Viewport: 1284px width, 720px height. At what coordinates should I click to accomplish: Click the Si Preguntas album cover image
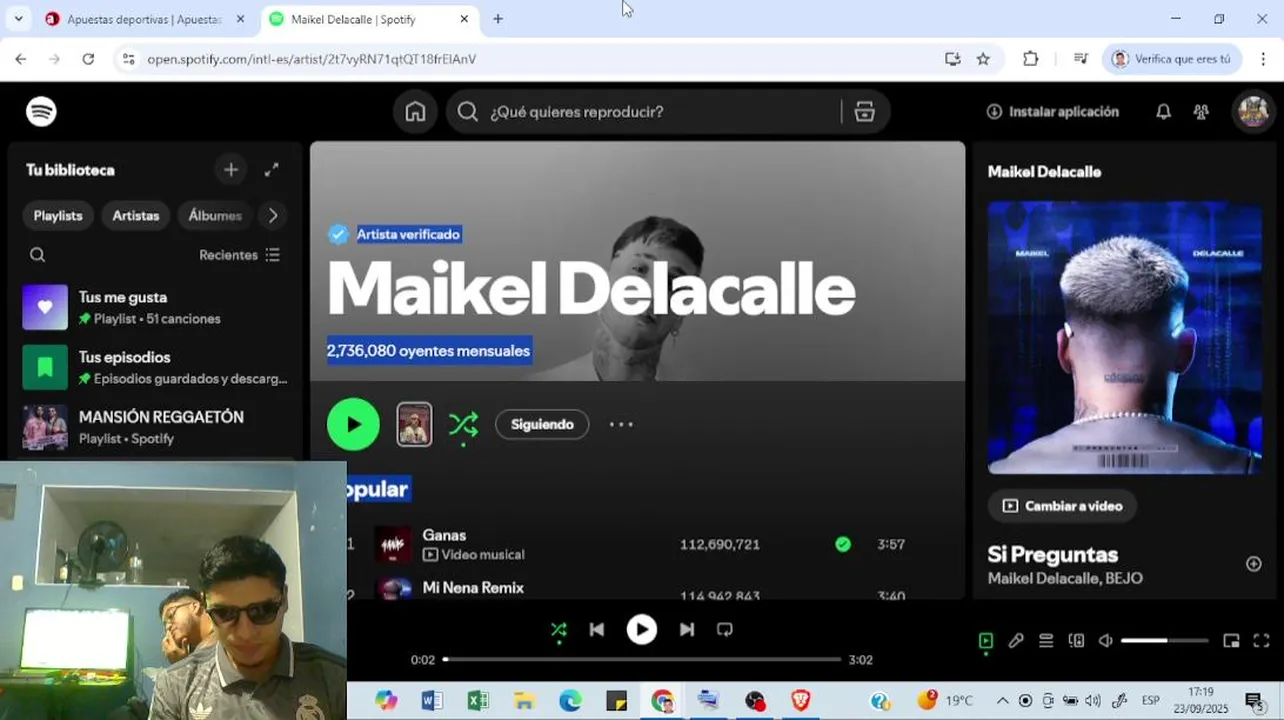point(1125,337)
